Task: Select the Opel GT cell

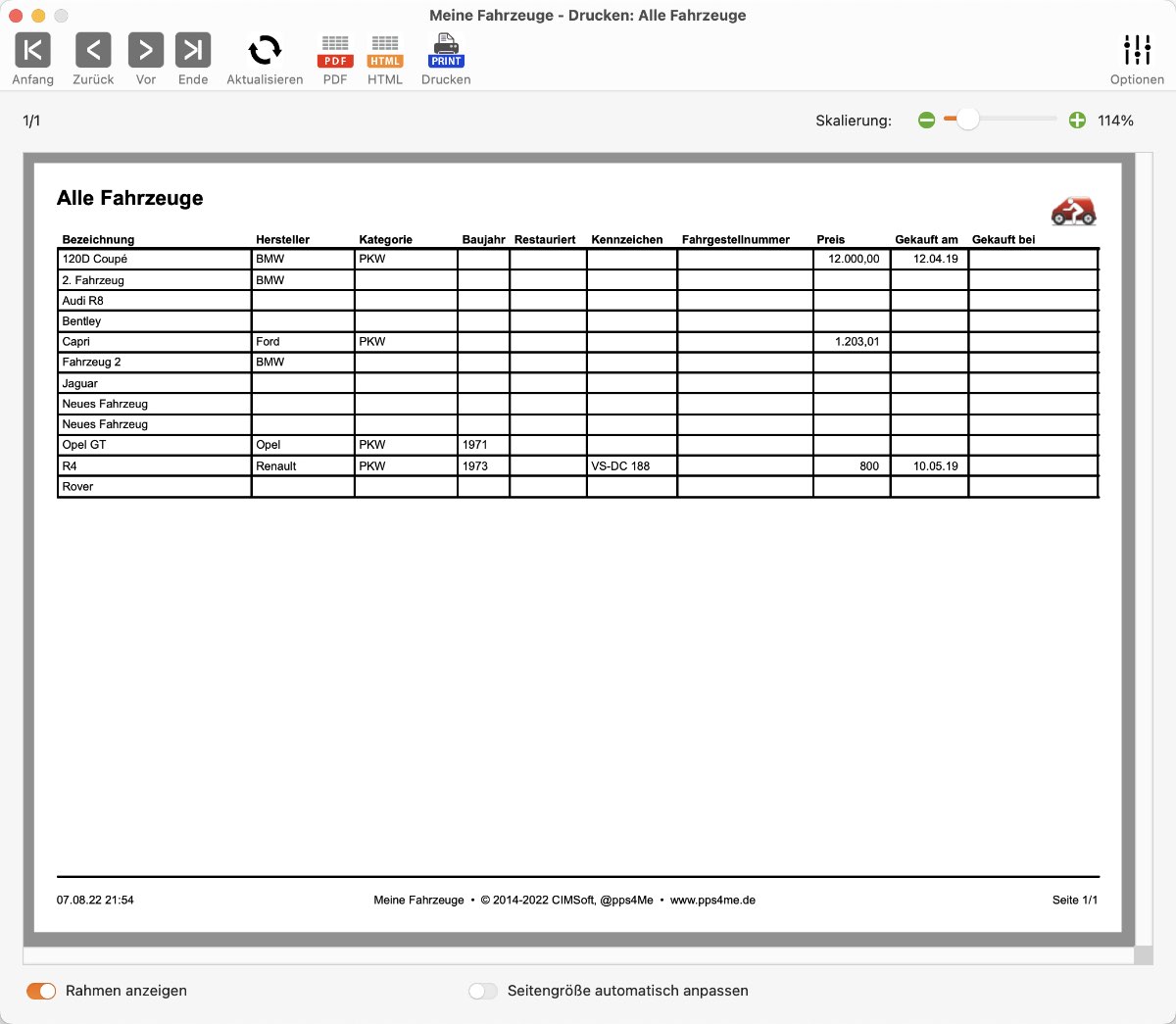Action: pyautogui.click(x=155, y=445)
